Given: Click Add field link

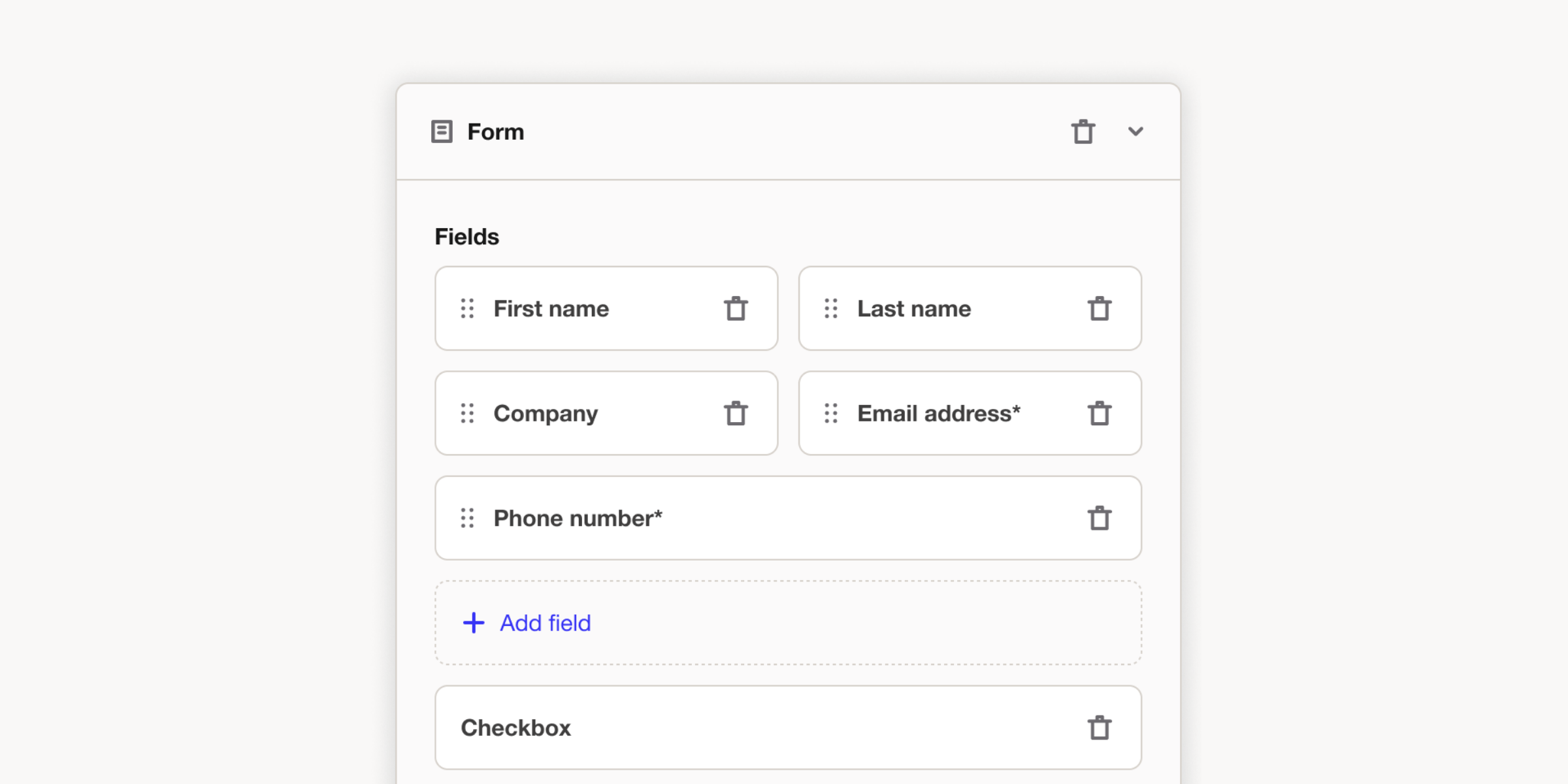Looking at the screenshot, I should (545, 623).
